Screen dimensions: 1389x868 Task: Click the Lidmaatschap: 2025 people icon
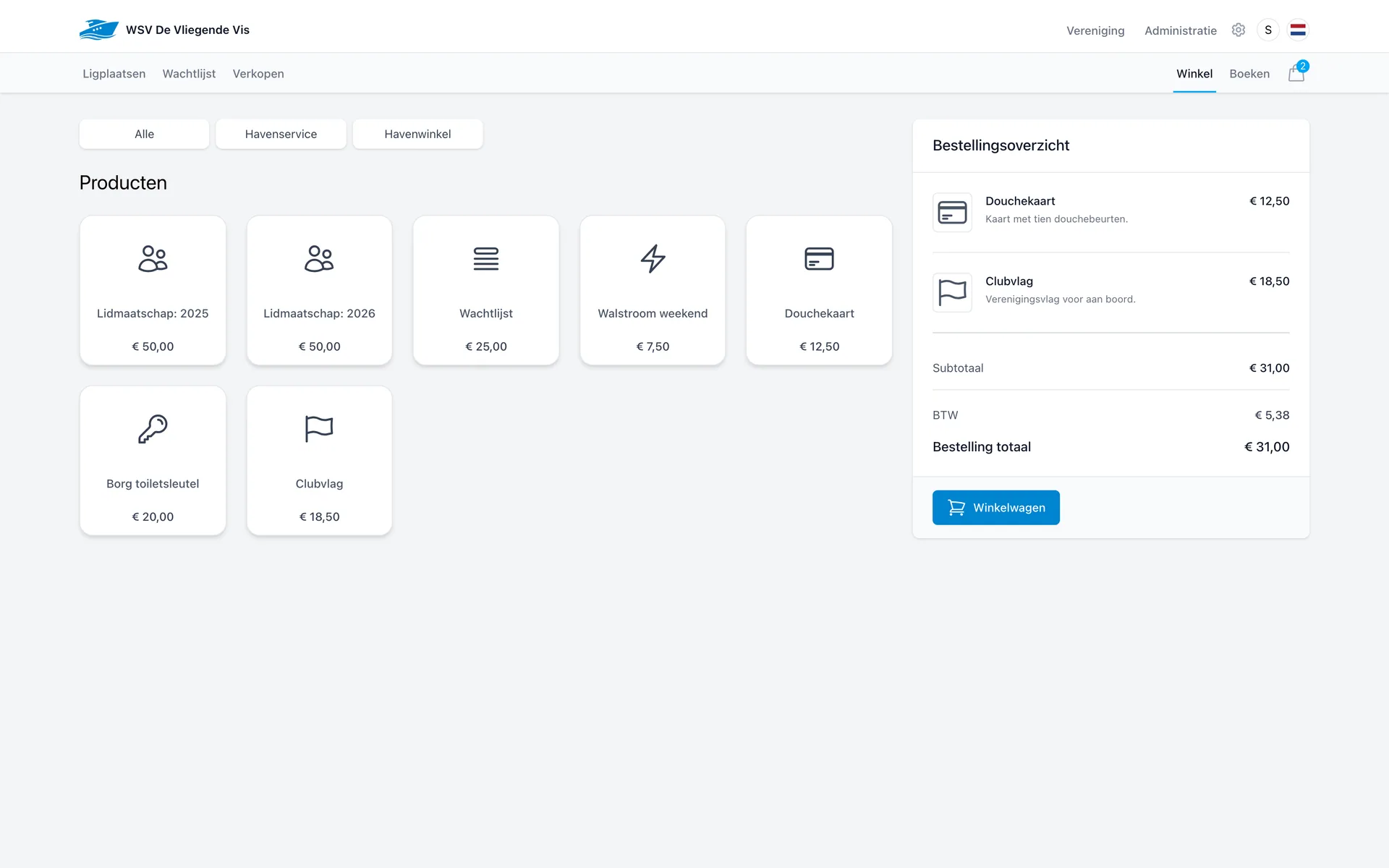153,258
